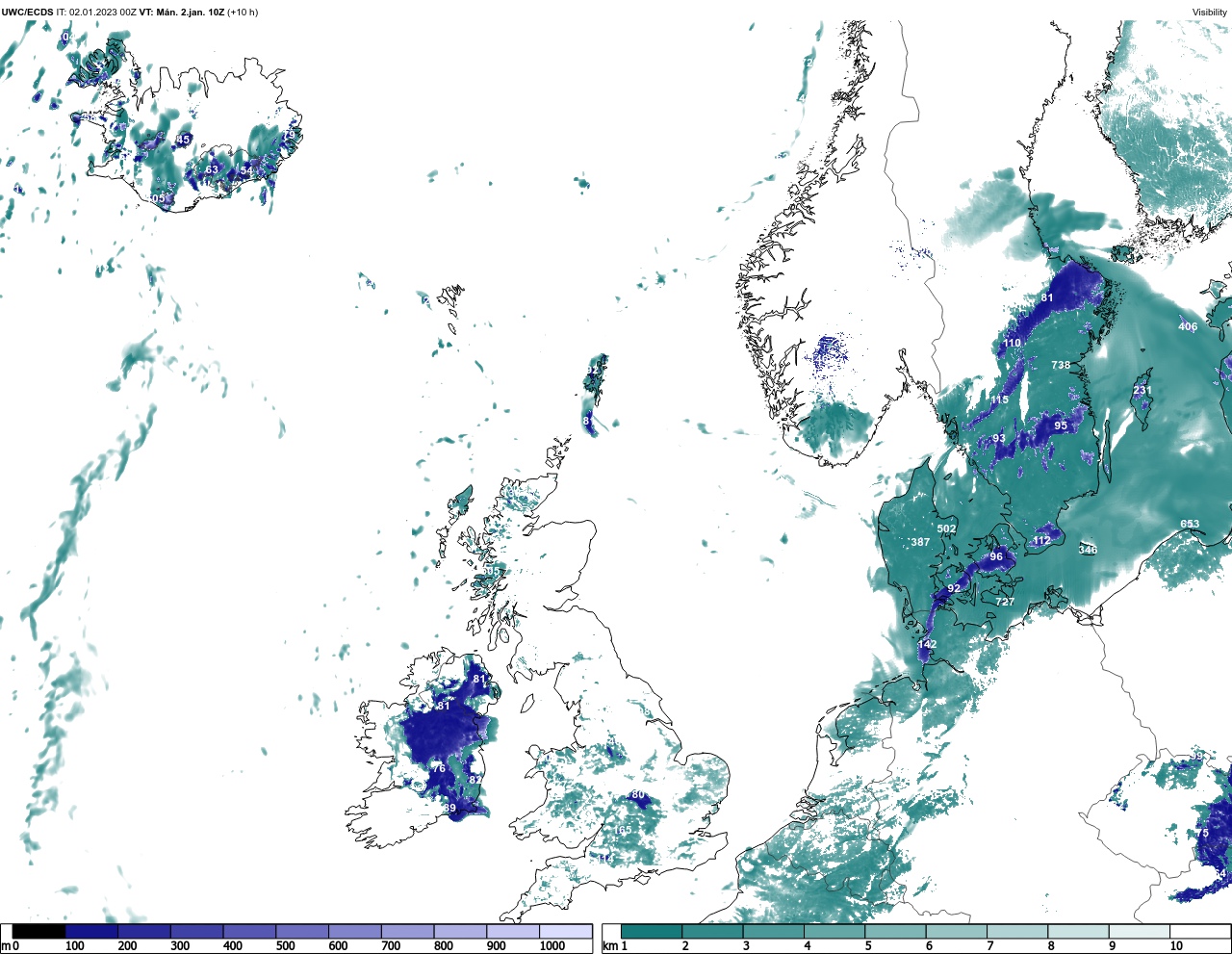This screenshot has height=954, width=1232.
Task: Select the dark teal 1 km legend swatch
Action: [652, 931]
